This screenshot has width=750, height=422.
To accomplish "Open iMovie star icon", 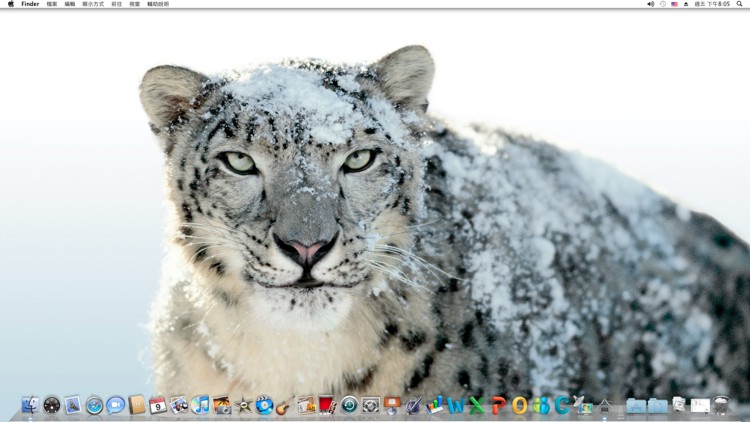I will 243,405.
